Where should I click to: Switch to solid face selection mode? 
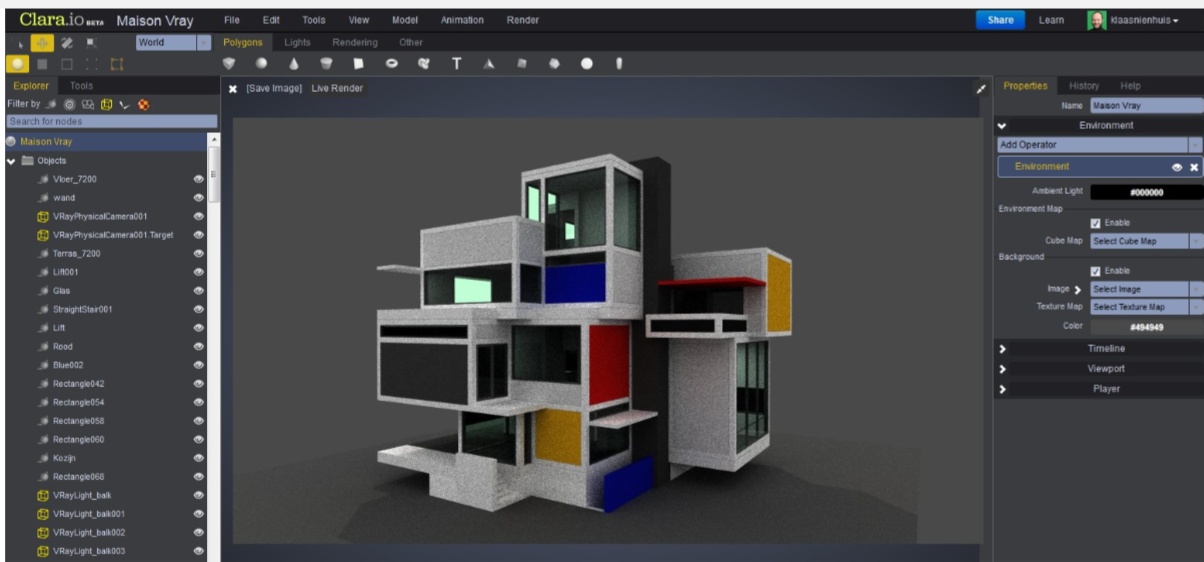42,64
